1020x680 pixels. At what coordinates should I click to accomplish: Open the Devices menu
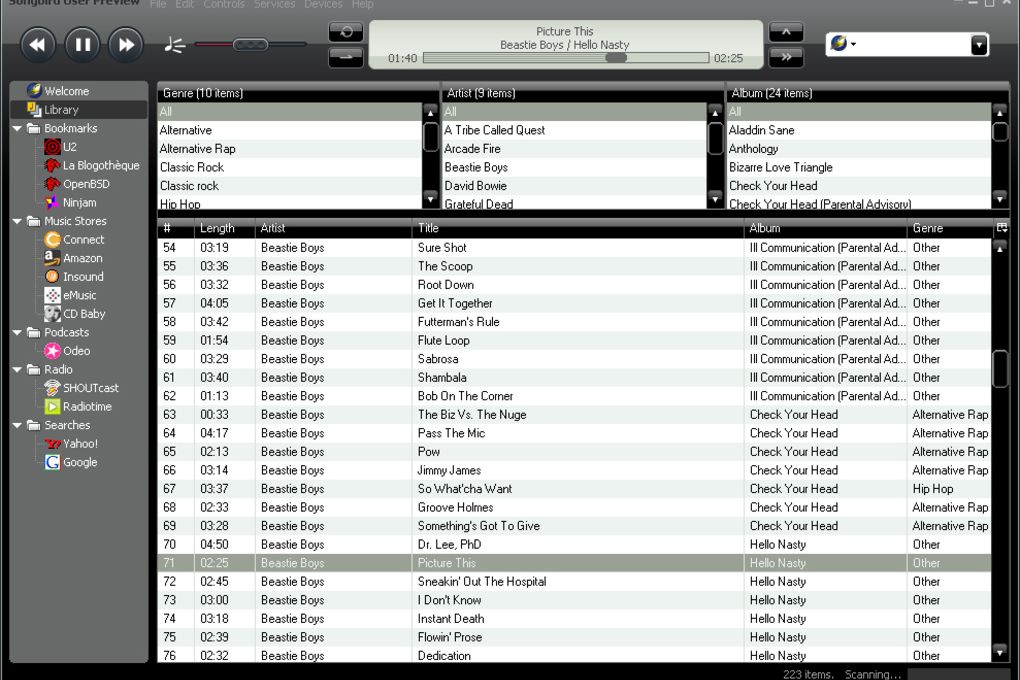pos(323,5)
